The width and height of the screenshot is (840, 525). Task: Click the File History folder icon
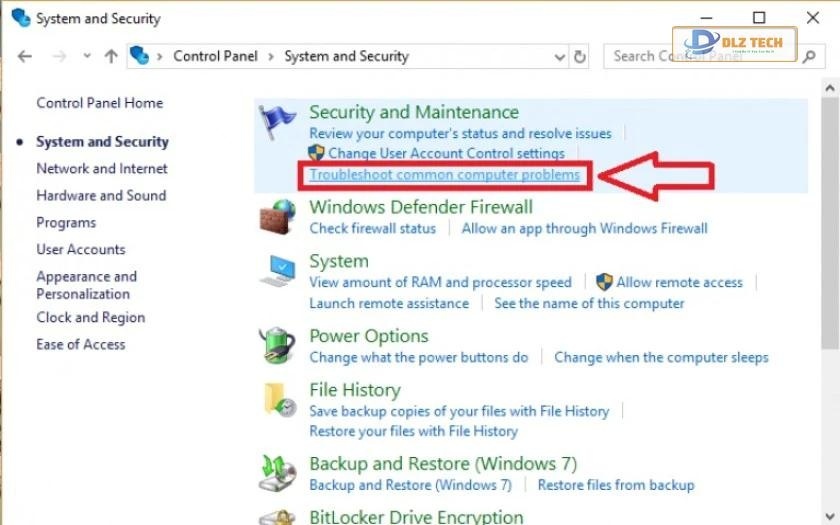pyautogui.click(x=277, y=400)
